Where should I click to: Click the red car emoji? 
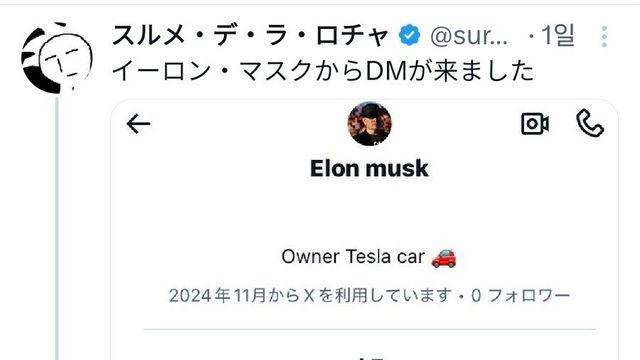[444, 258]
